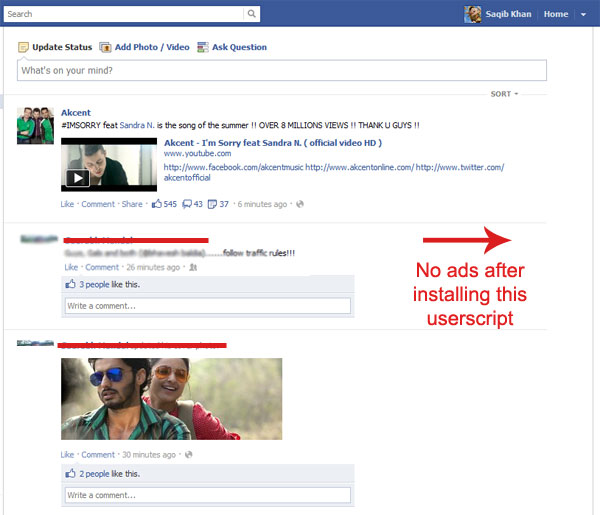Open akcentmusic Facebook URL in description
600x515 pixels.
[x=233, y=168]
